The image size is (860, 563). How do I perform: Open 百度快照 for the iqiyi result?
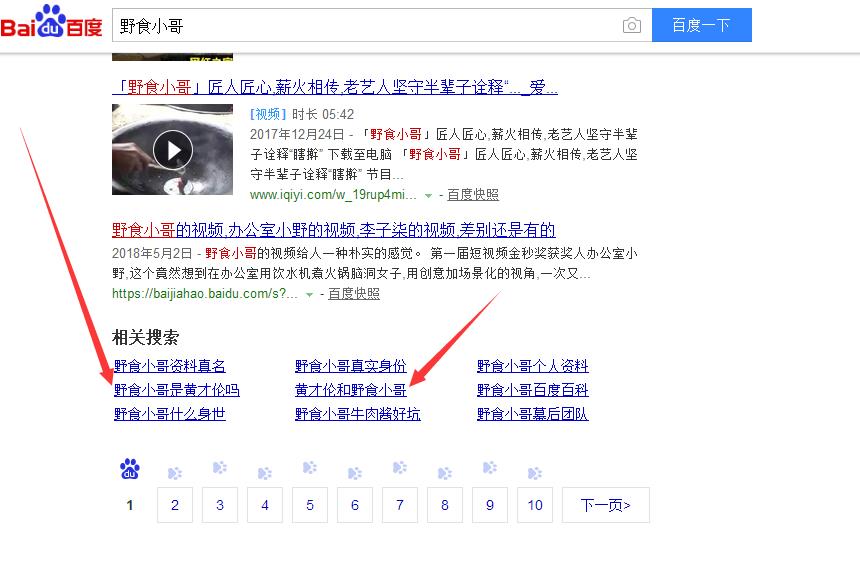click(473, 195)
